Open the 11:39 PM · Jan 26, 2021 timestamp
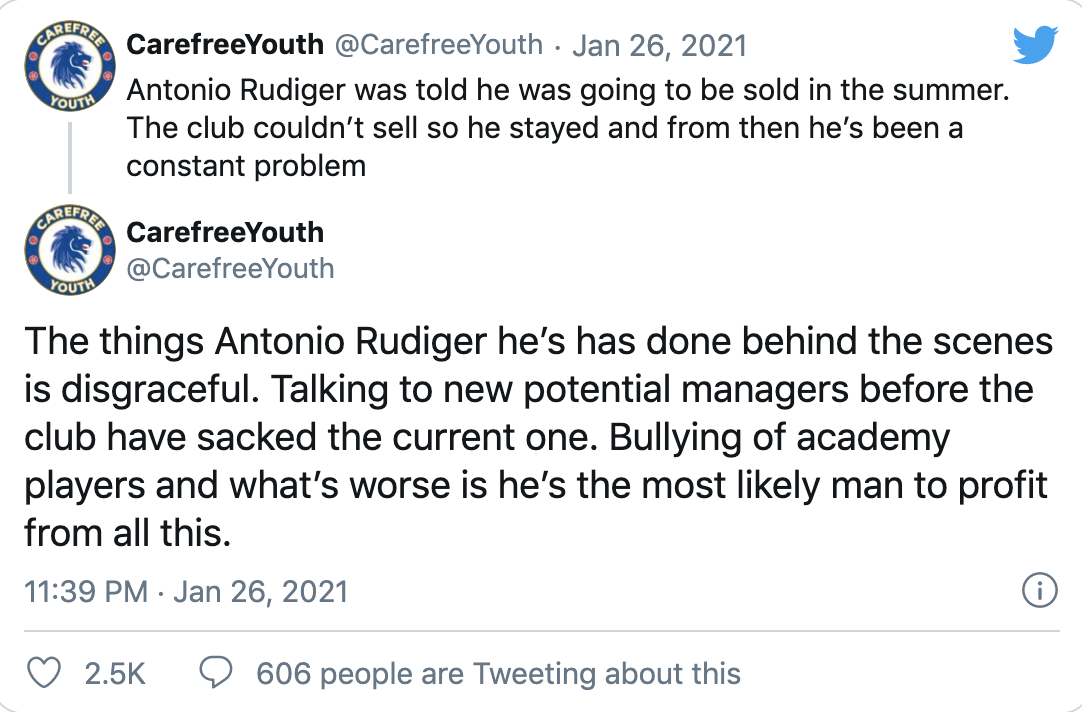Viewport: 1082px width, 712px height. coord(186,591)
